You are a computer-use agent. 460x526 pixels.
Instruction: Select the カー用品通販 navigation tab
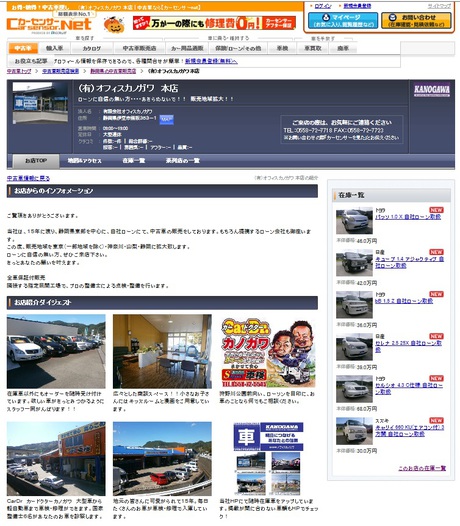187,48
